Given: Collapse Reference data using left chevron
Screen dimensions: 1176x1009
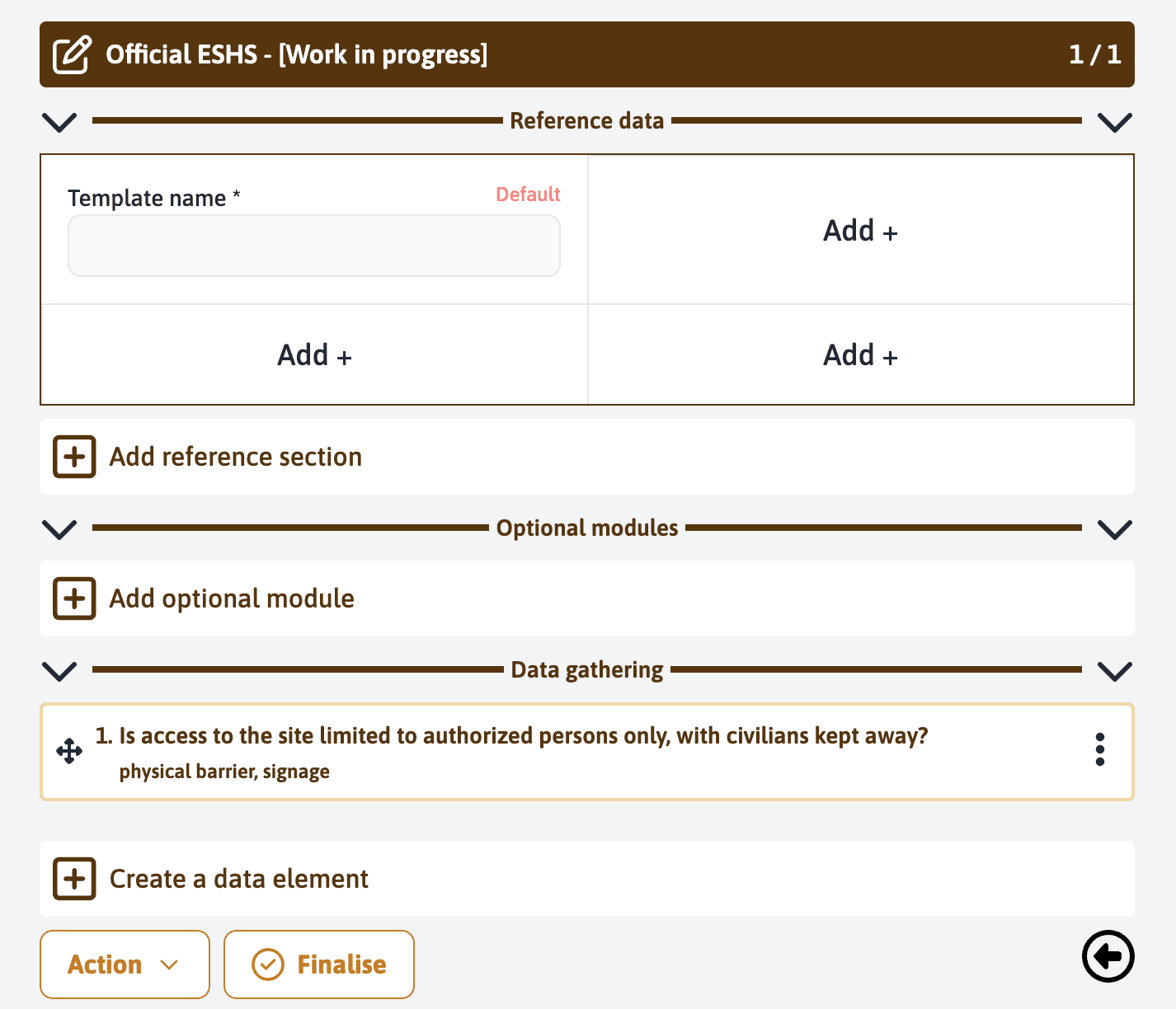Looking at the screenshot, I should [x=59, y=122].
